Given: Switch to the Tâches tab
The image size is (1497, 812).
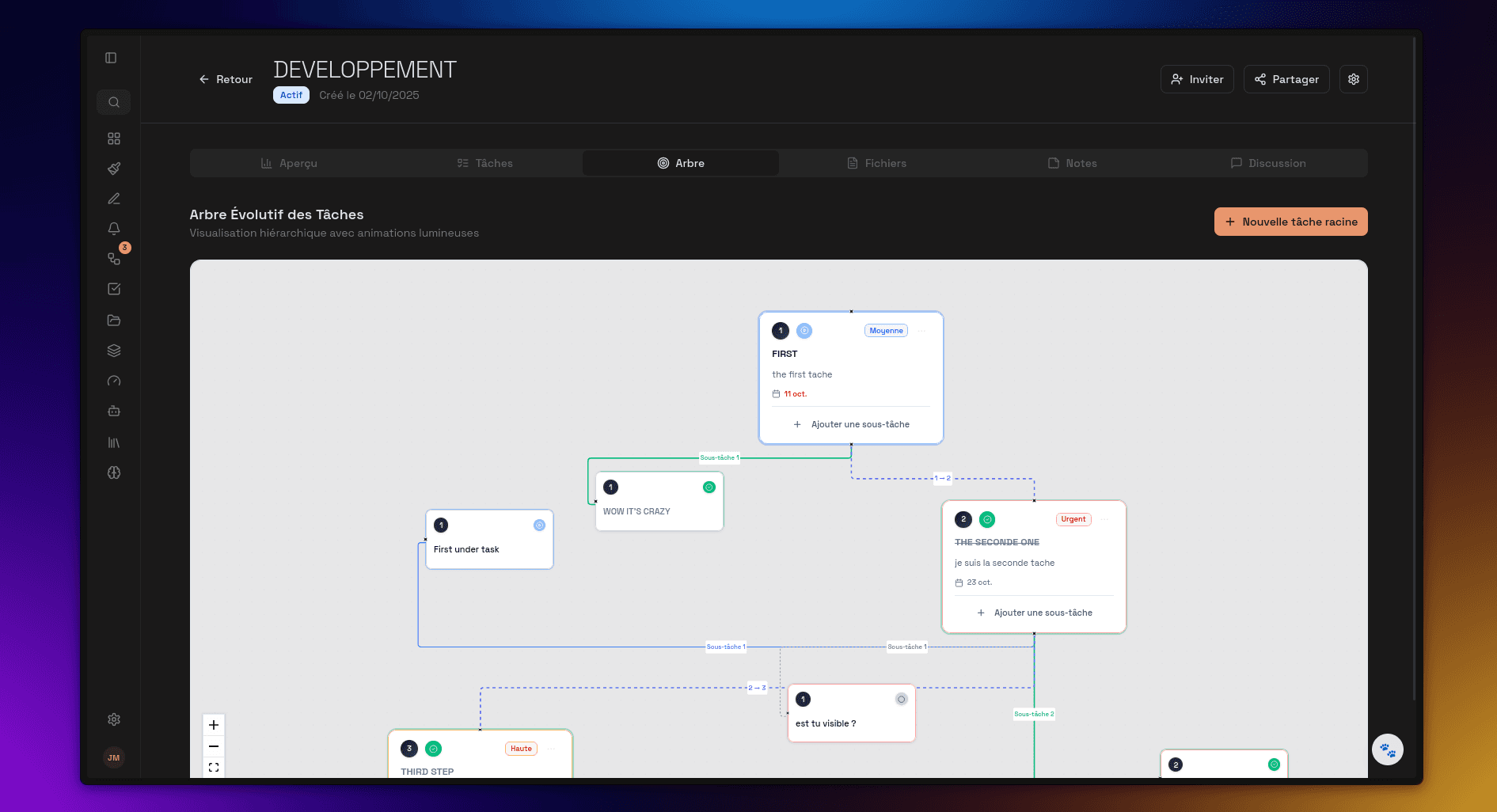Looking at the screenshot, I should [484, 163].
